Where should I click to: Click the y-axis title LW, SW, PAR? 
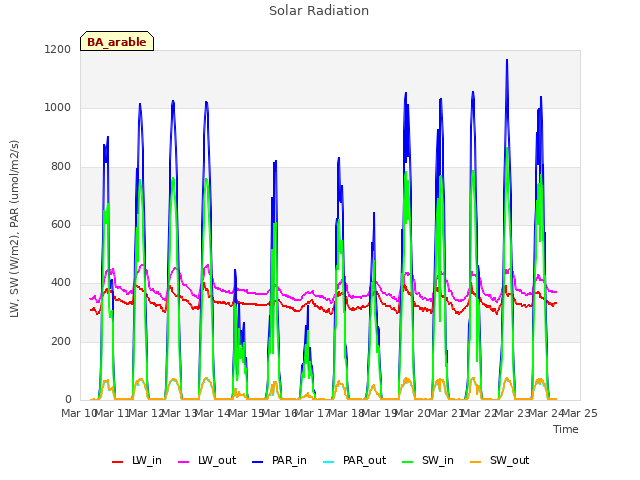[x=14, y=229]
